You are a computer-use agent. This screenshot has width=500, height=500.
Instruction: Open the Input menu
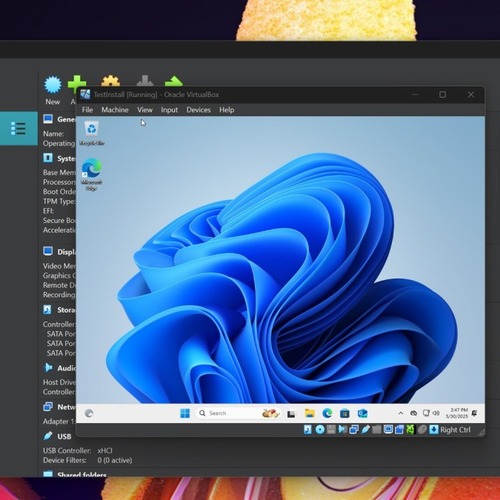[x=169, y=110]
